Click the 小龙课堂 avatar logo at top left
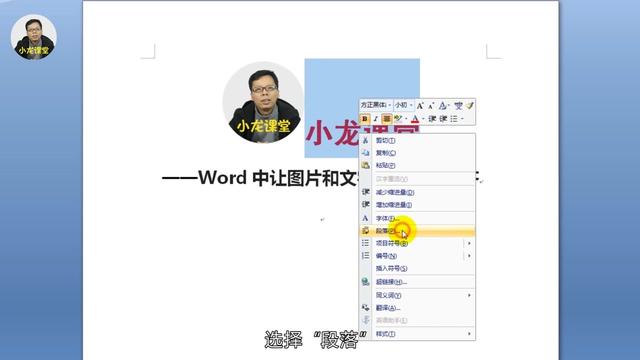640x360 pixels. click(x=34, y=37)
